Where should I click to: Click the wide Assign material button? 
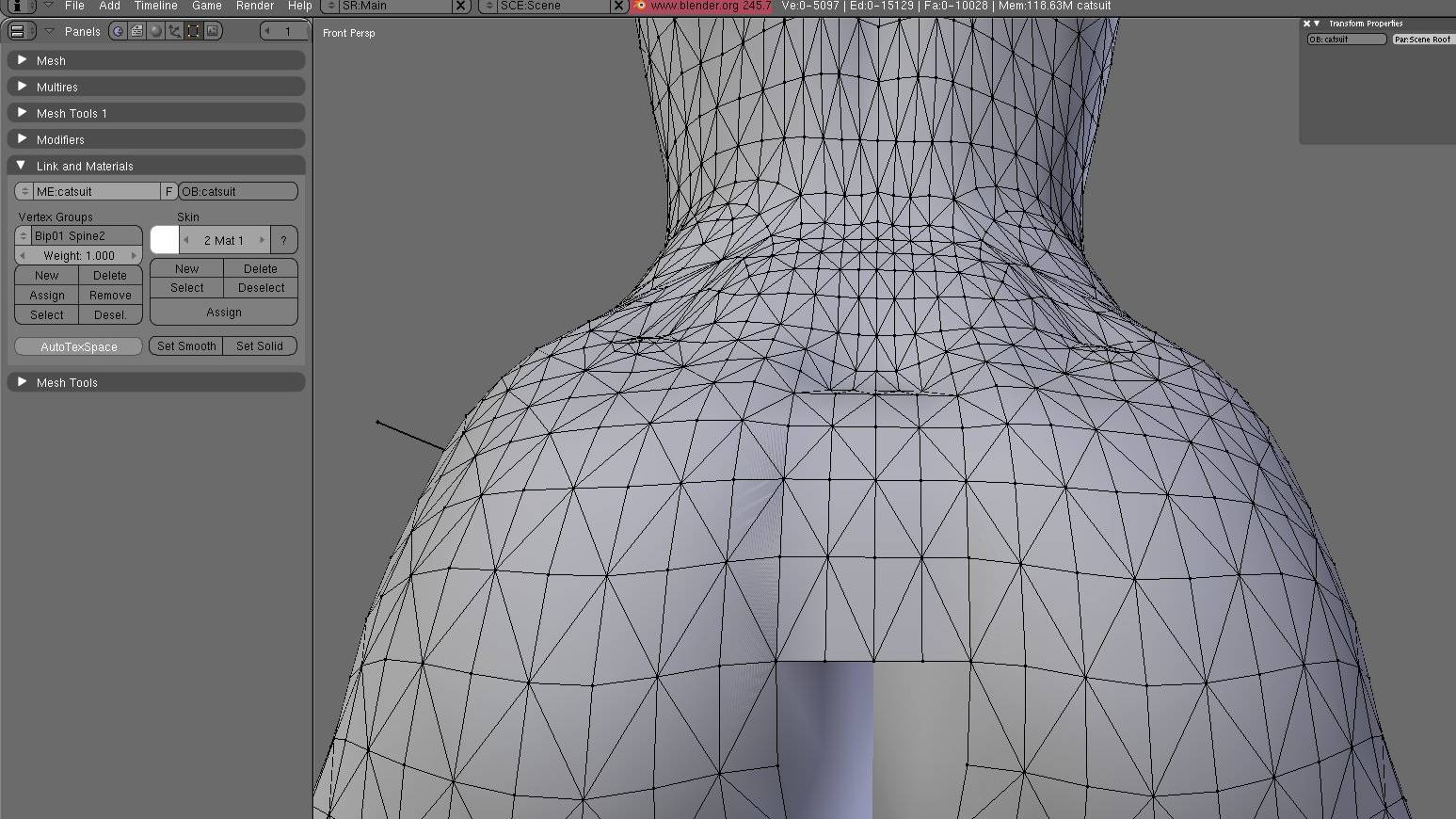(x=224, y=312)
